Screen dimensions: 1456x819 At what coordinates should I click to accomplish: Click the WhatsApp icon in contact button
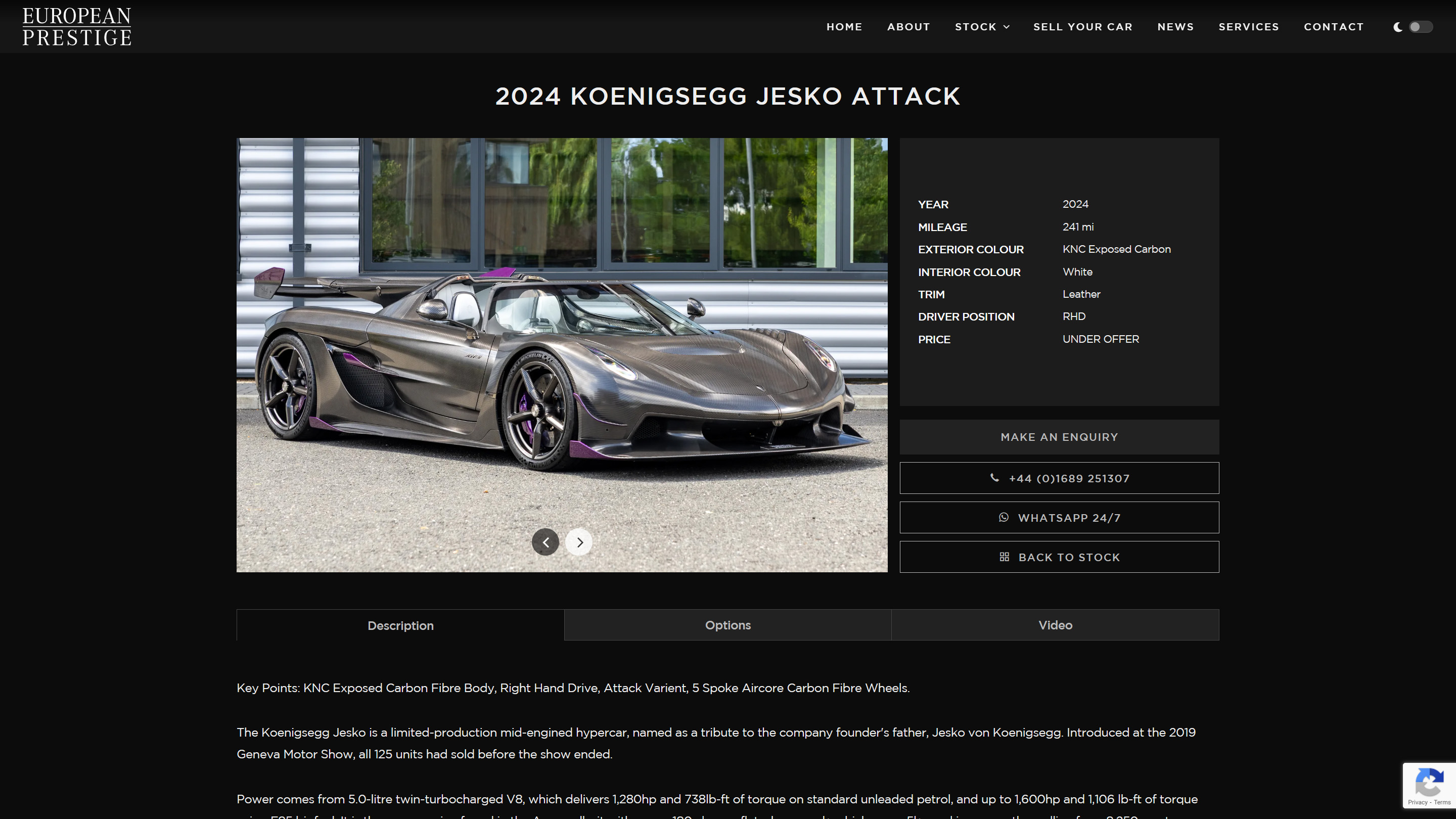tap(1003, 517)
